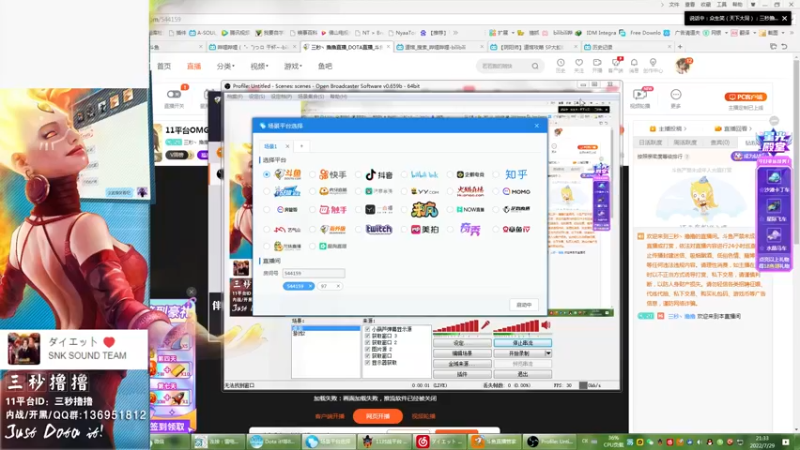Select the bilibili platform radio button
Viewport: 800px width, 450px height.
coord(404,174)
